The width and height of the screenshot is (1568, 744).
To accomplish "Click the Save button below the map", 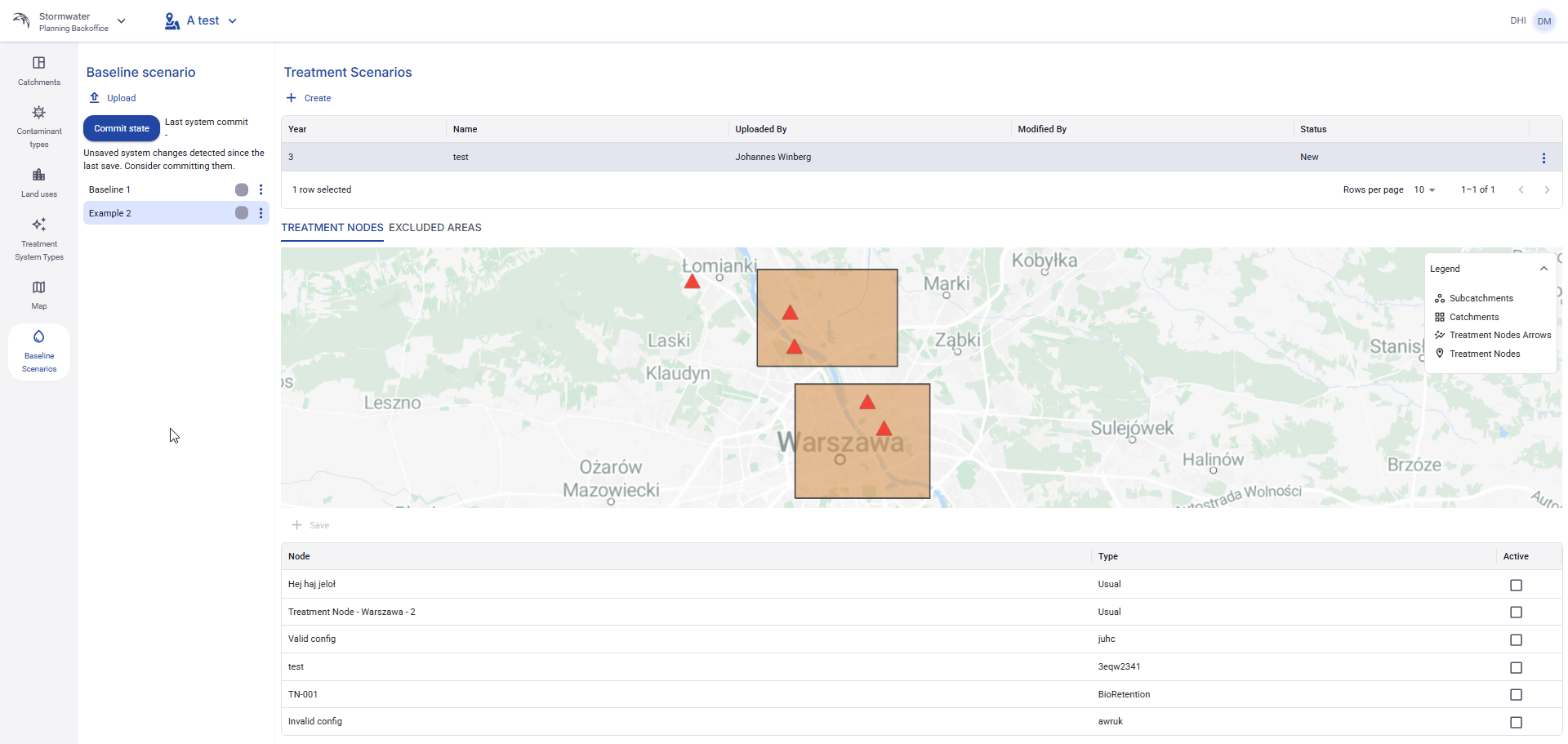I will pos(311,525).
